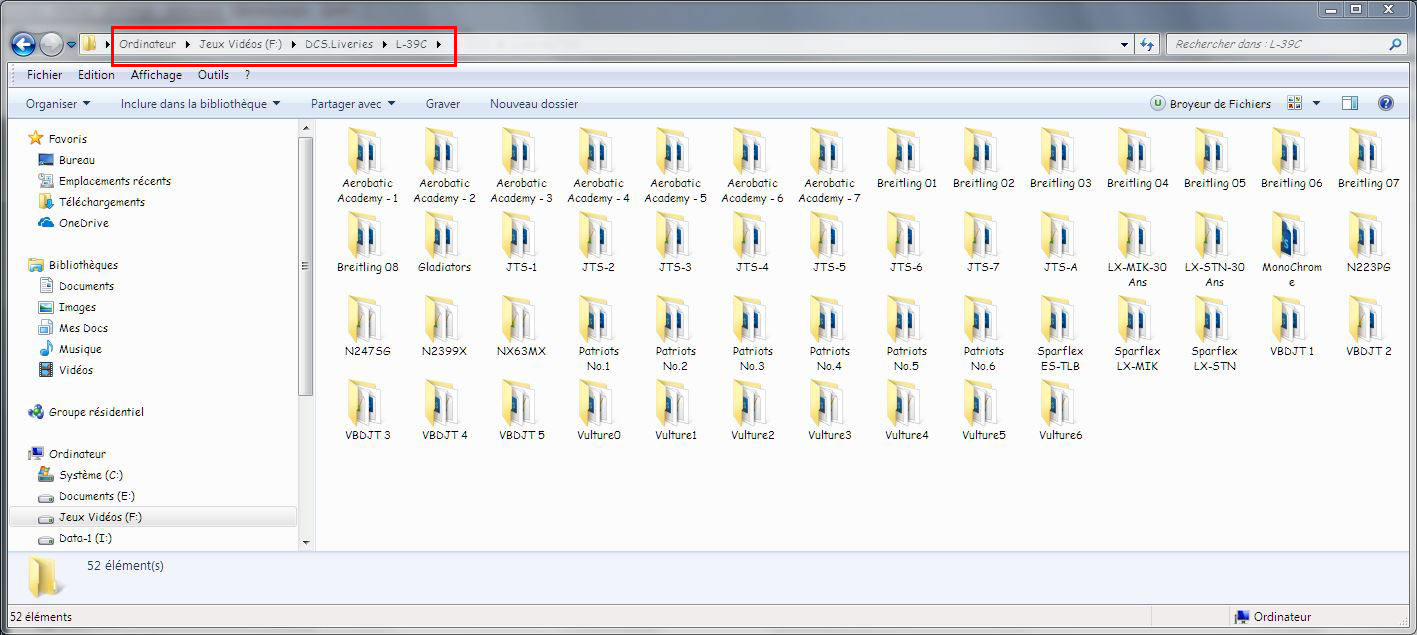Open the Help question mark icon

(1386, 103)
